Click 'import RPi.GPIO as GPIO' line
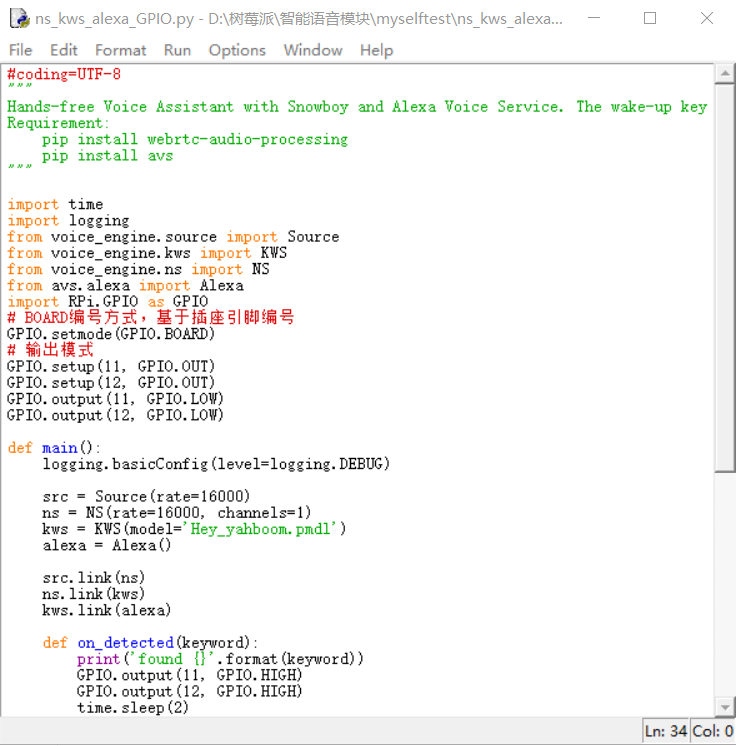The width and height of the screenshot is (736, 746). (108, 301)
